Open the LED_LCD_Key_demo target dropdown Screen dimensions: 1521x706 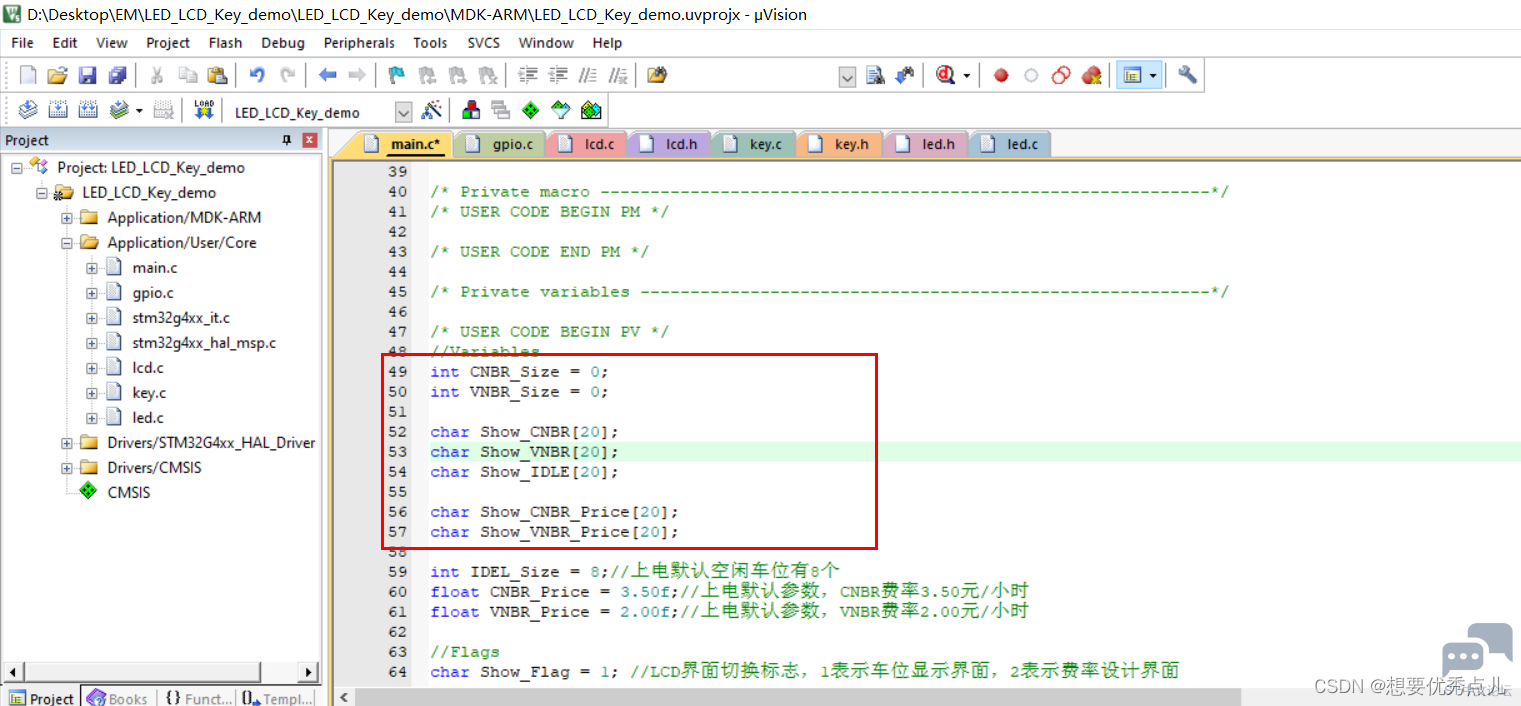(x=403, y=112)
